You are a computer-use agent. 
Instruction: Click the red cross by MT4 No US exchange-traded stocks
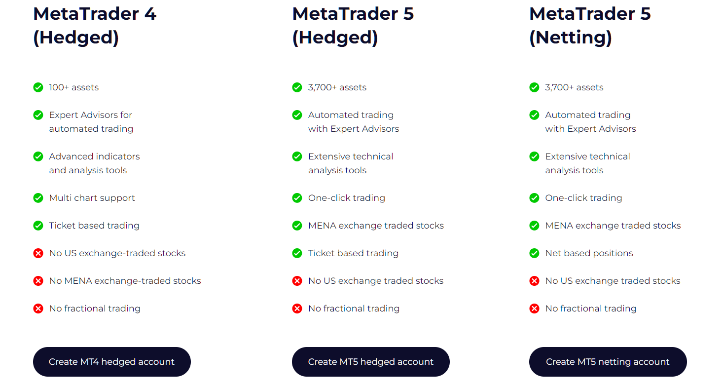click(38, 253)
